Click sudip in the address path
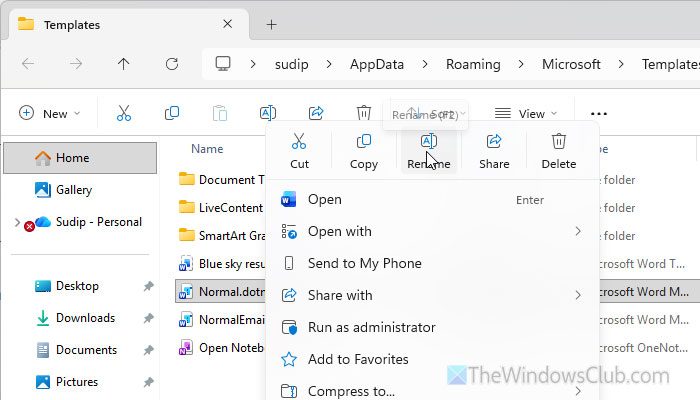Screen dimensions: 700x400 [292, 64]
